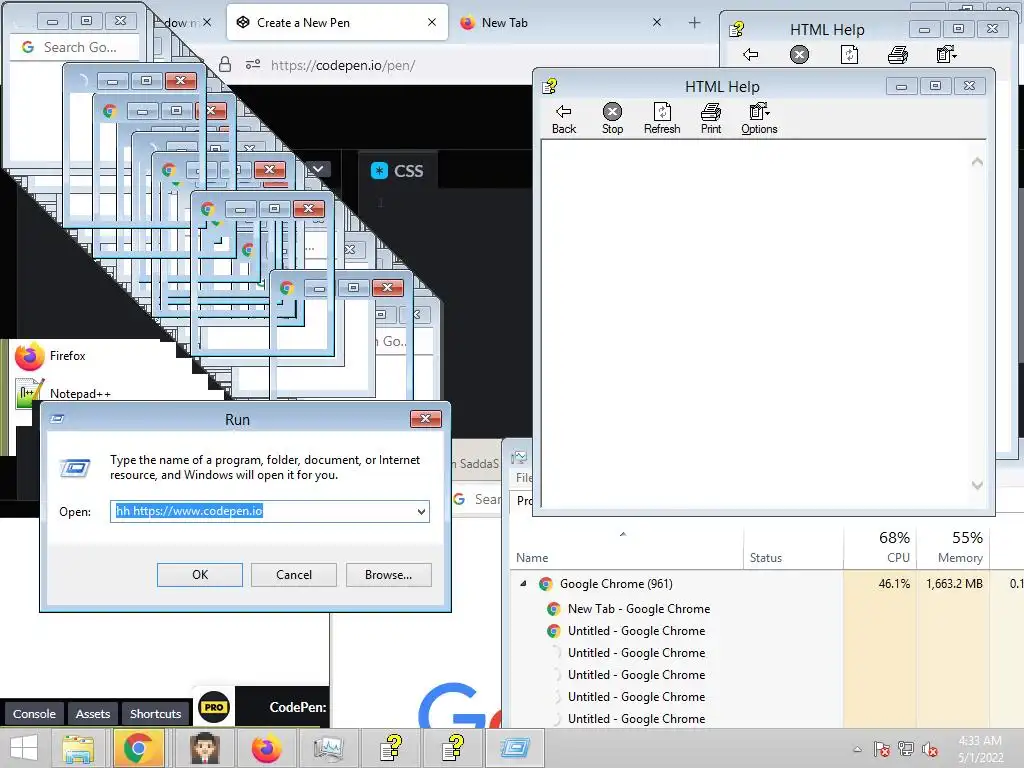Click Refresh in front HTML Help window
1024x768 pixels.
click(x=662, y=119)
